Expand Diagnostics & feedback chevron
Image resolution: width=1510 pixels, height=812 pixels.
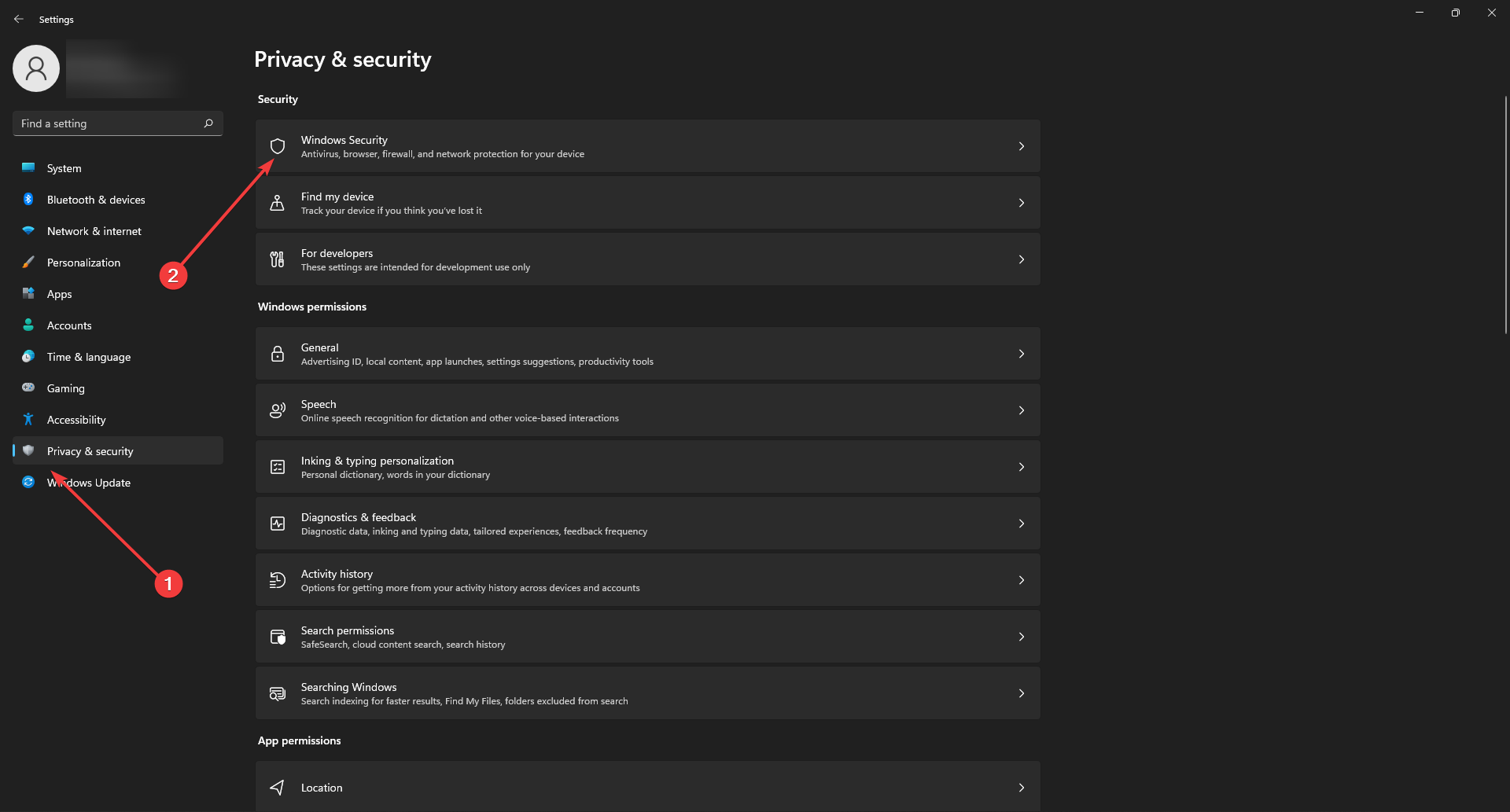[1022, 524]
